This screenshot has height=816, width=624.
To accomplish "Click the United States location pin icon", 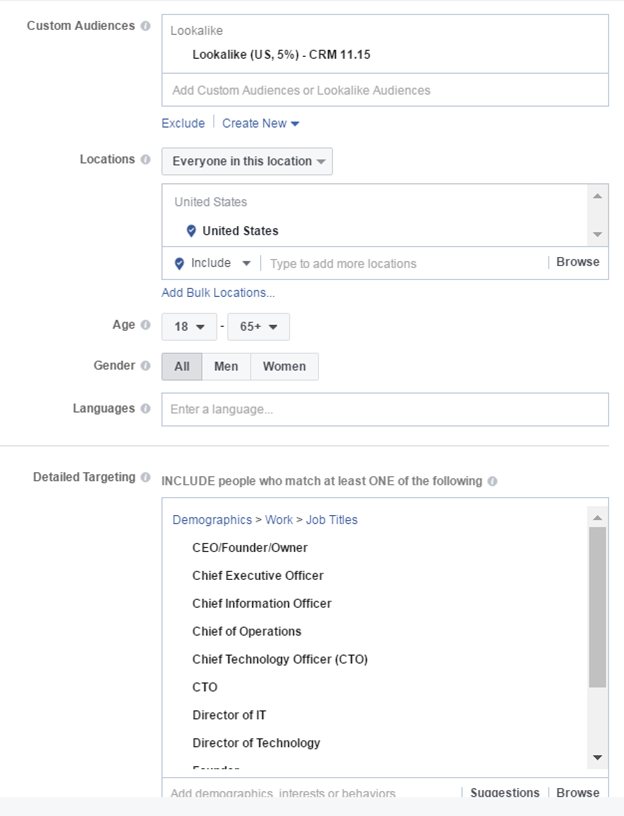I will coord(191,231).
